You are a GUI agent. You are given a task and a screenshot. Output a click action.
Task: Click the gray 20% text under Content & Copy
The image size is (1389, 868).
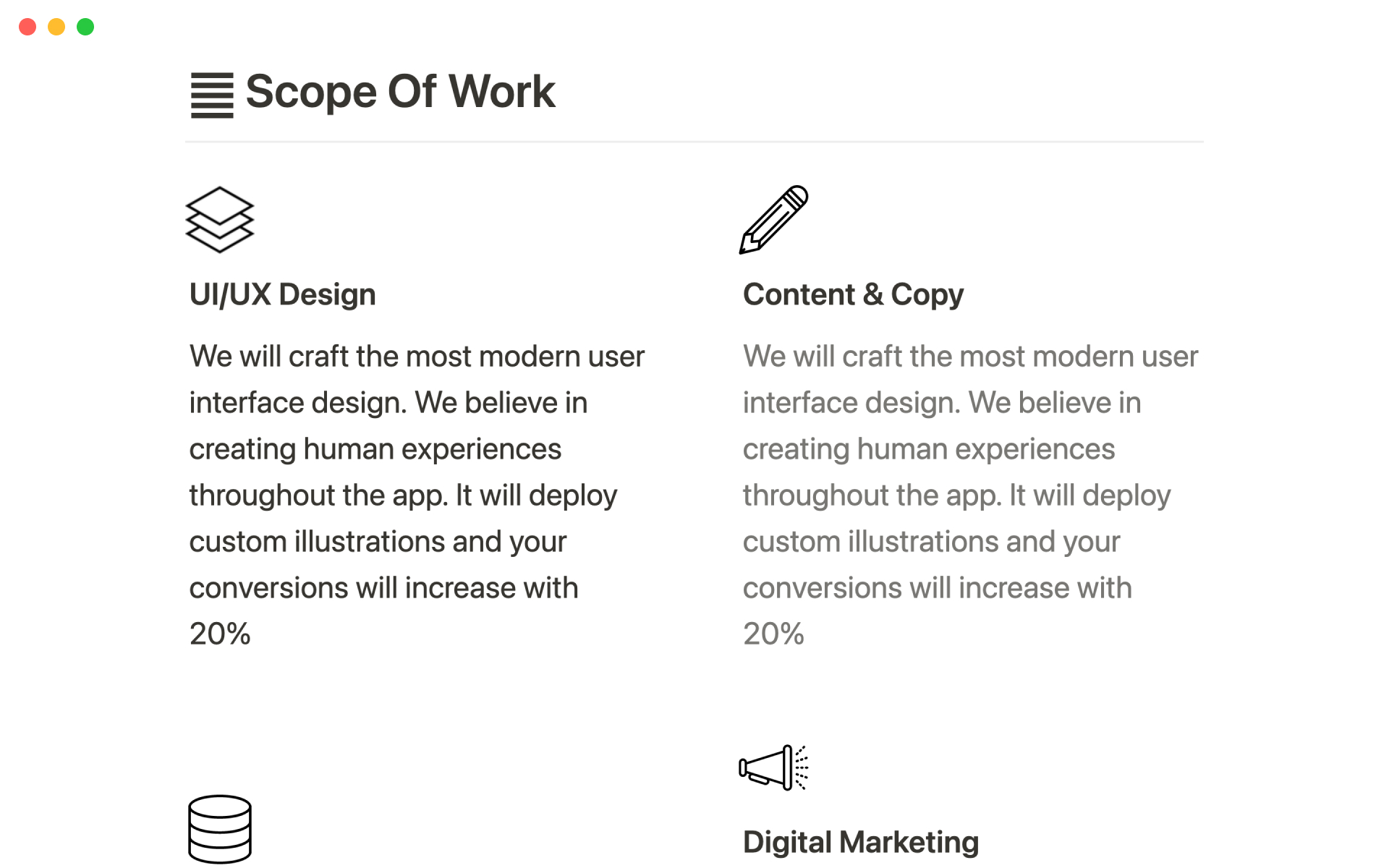(x=773, y=634)
